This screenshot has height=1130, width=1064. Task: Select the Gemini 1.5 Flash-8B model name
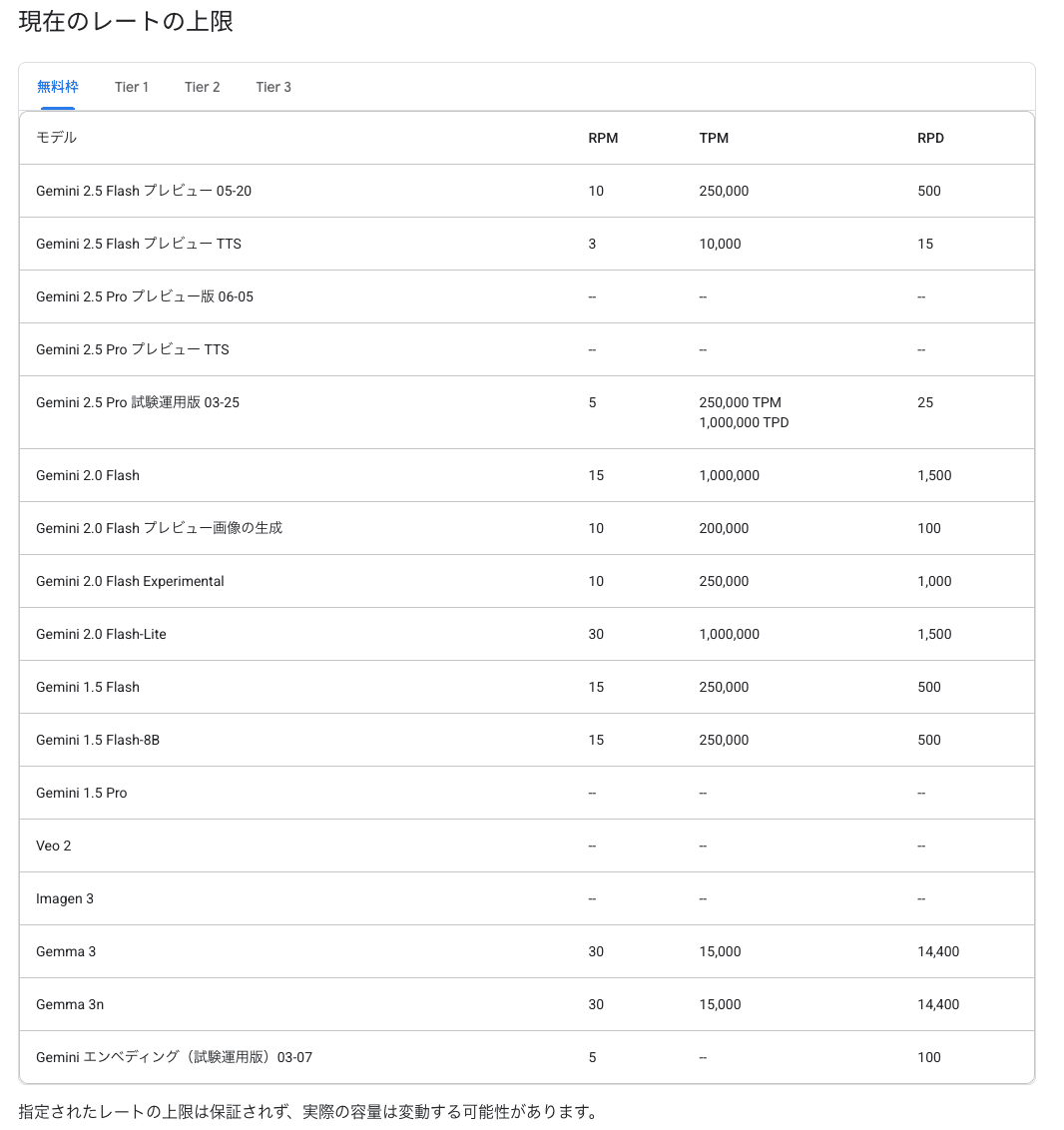98,740
